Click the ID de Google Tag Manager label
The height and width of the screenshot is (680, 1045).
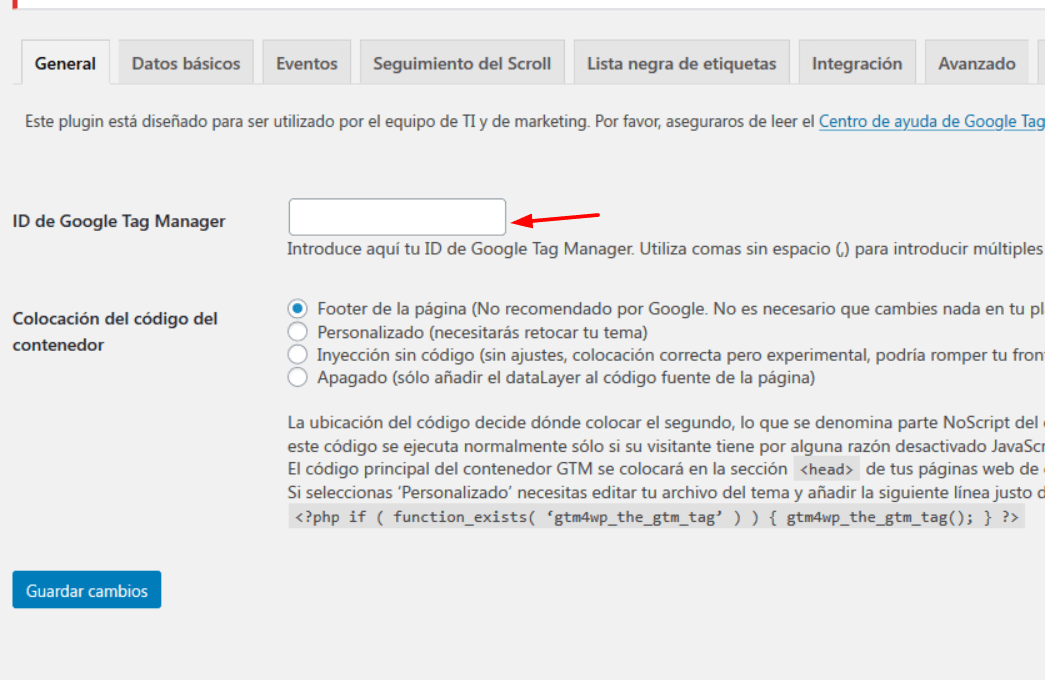[119, 221]
